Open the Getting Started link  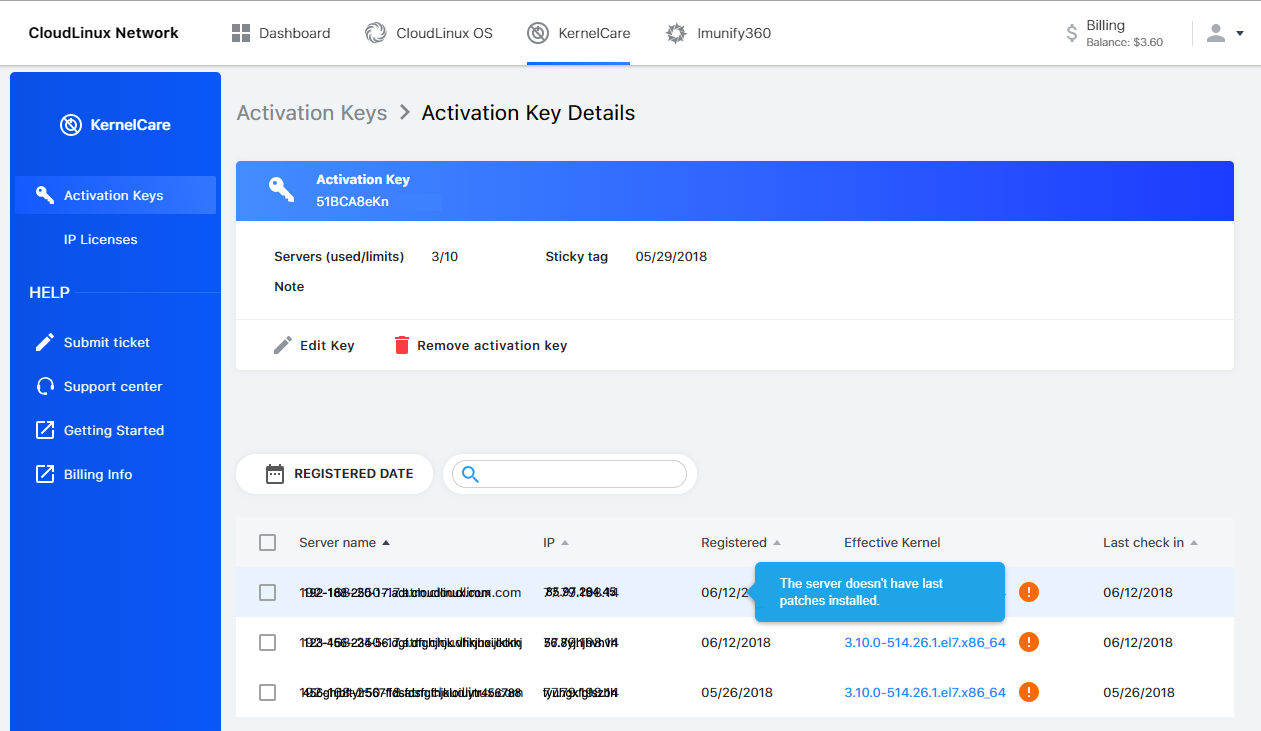pyautogui.click(x=114, y=430)
